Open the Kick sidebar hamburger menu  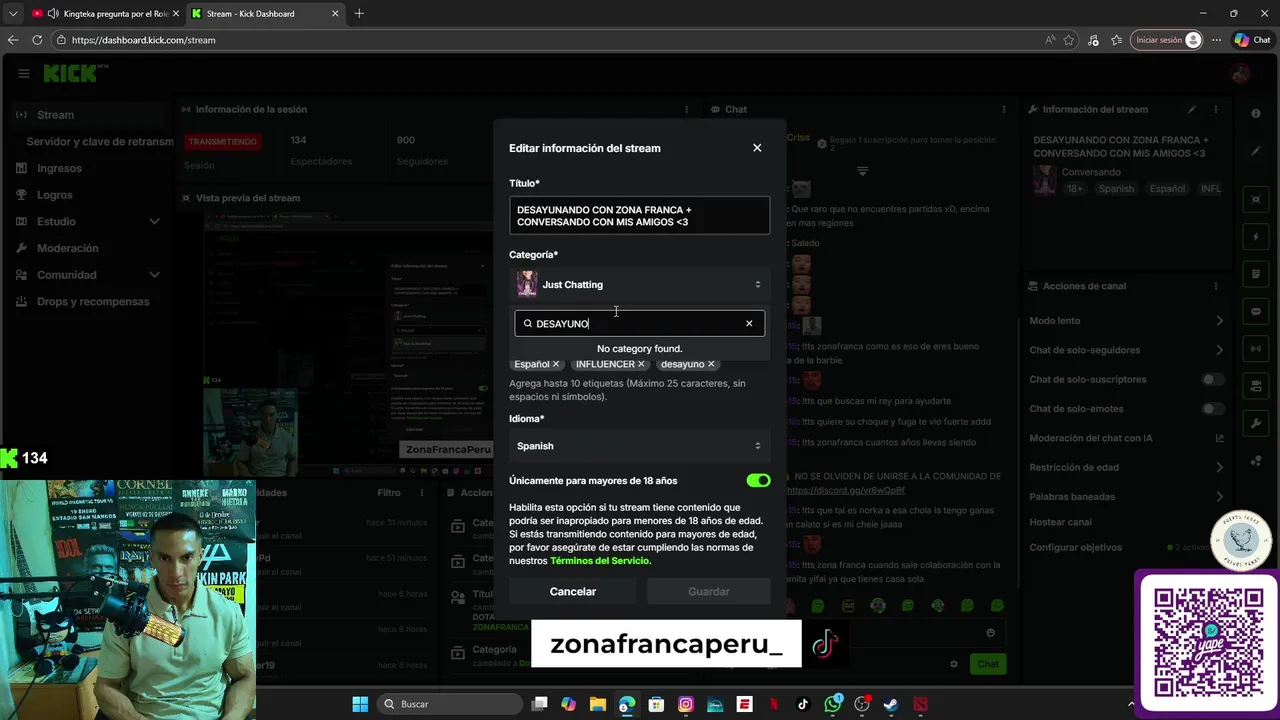tap(23, 73)
